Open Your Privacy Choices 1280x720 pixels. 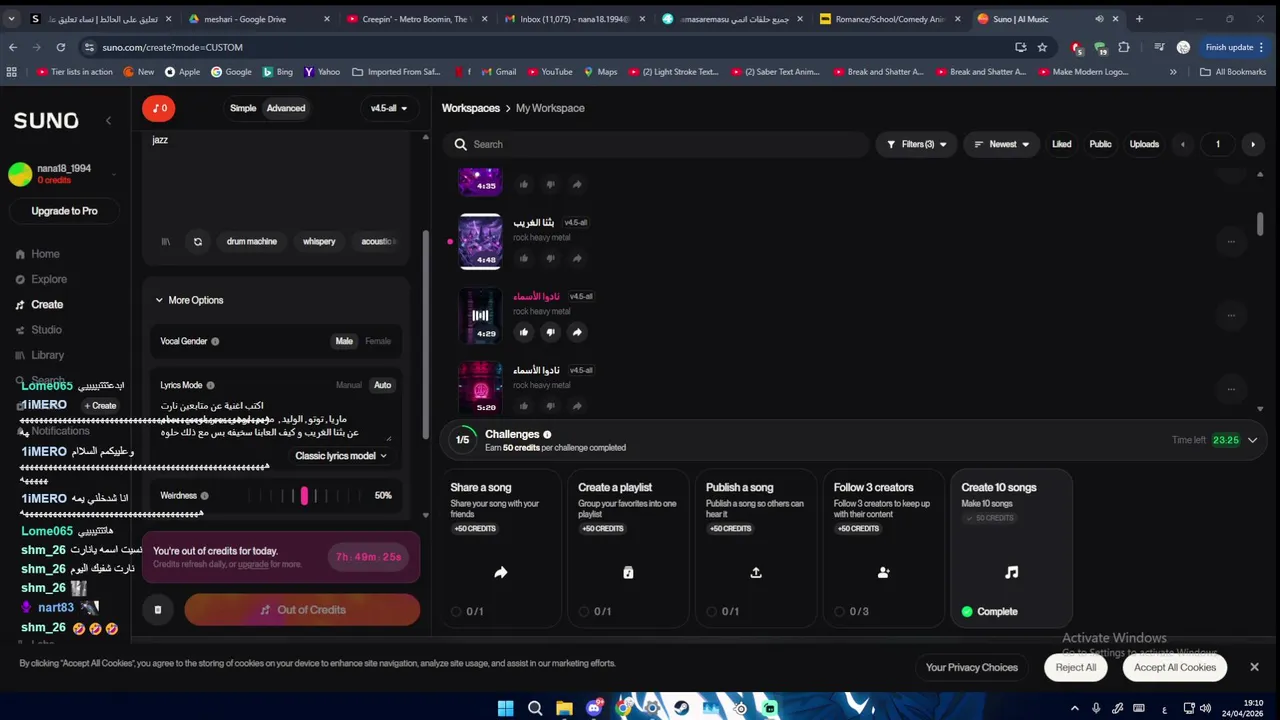pyautogui.click(x=971, y=668)
